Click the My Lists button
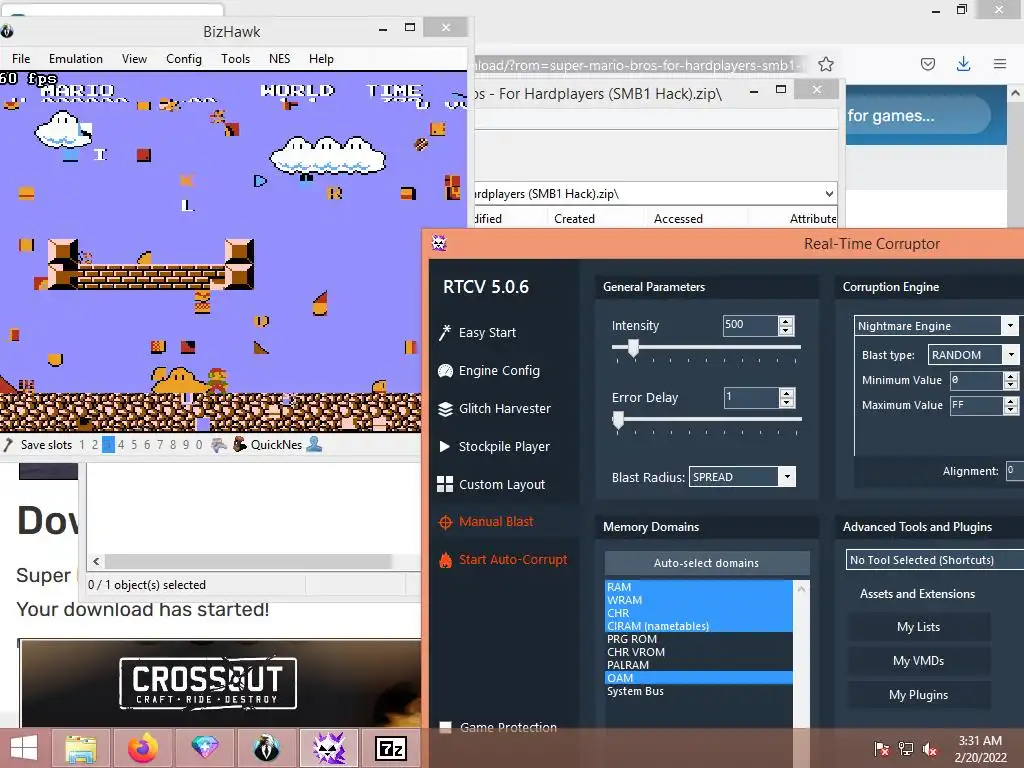The height and width of the screenshot is (768, 1024). pyautogui.click(x=918, y=627)
